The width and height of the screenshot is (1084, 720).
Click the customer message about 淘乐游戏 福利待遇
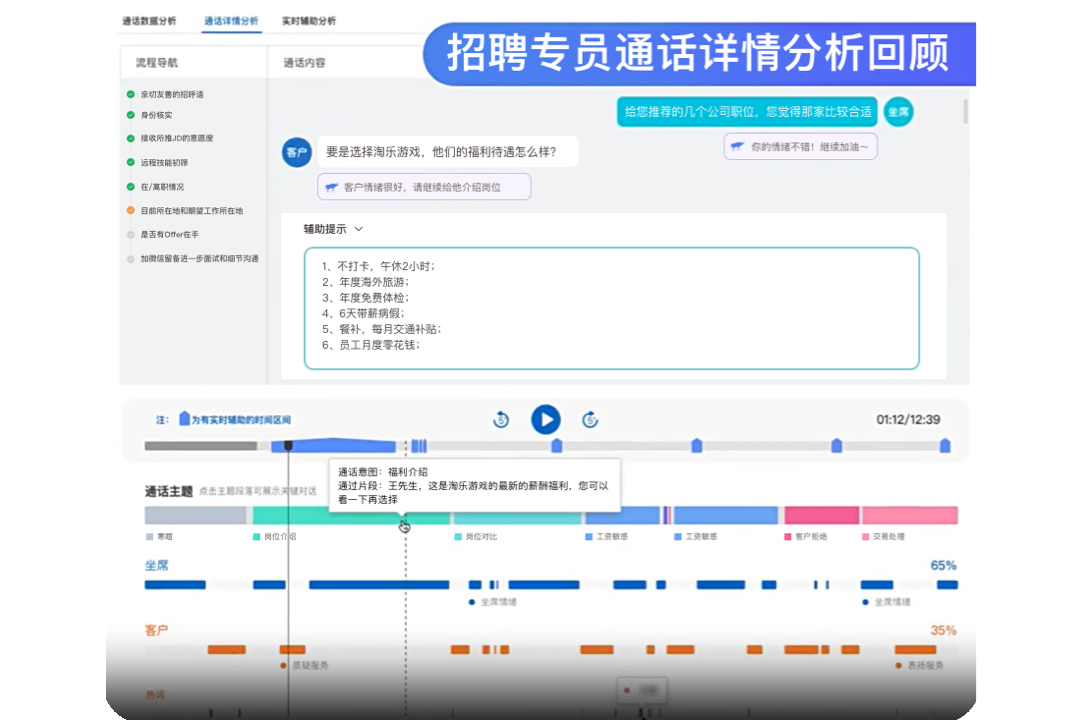click(x=447, y=151)
